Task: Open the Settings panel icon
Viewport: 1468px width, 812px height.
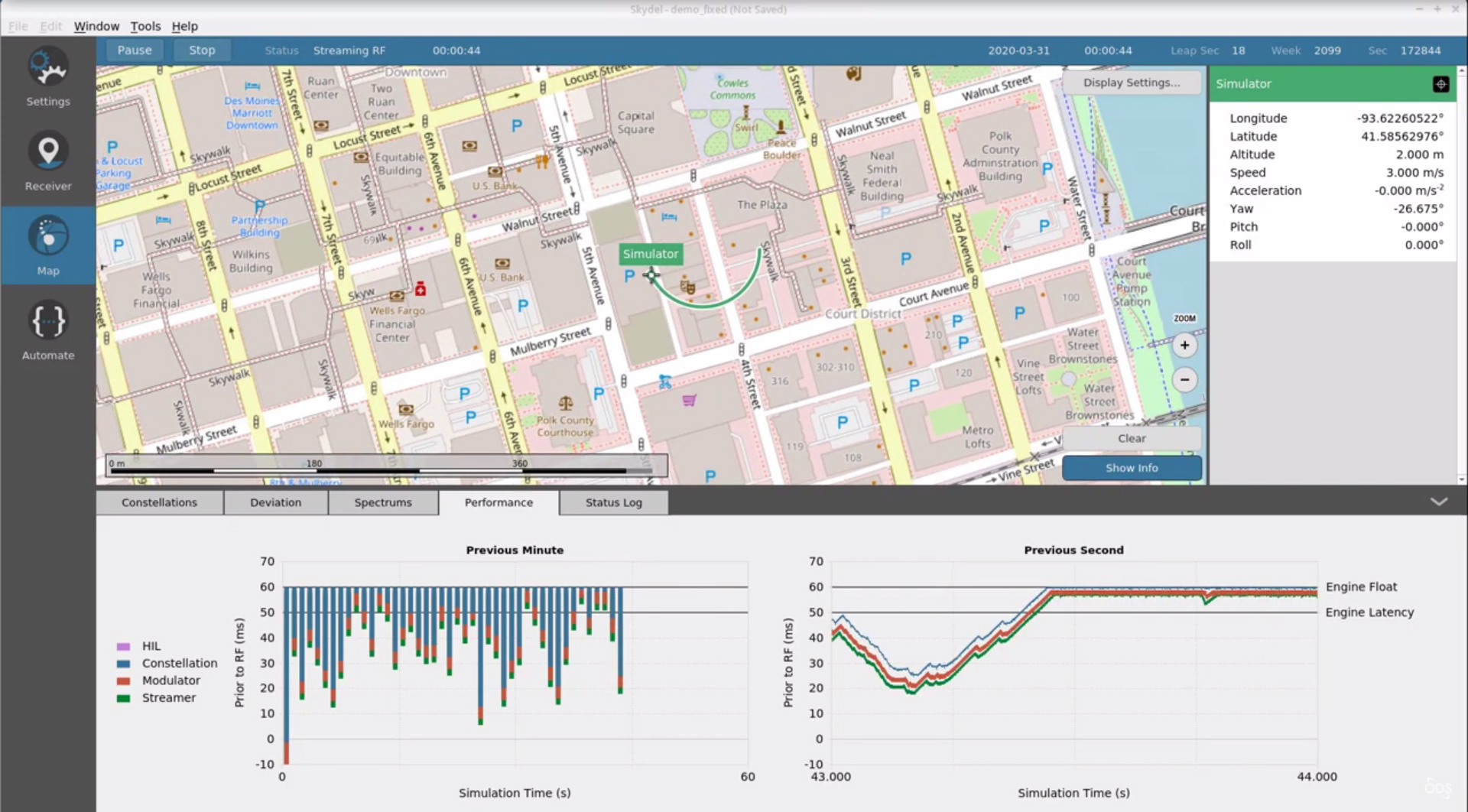Action: (48, 69)
